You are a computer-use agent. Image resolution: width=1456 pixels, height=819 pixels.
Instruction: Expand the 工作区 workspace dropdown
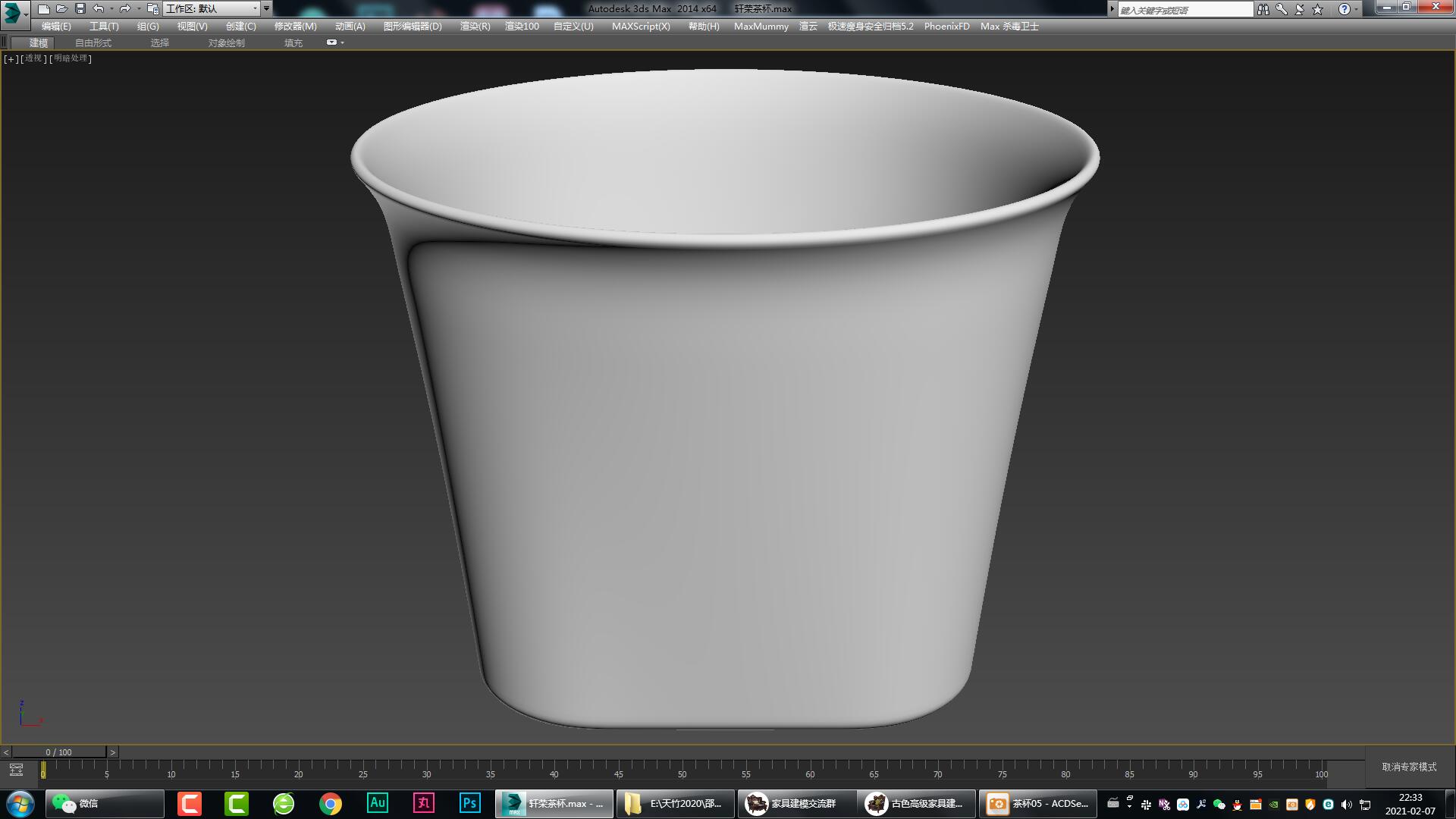point(256,8)
